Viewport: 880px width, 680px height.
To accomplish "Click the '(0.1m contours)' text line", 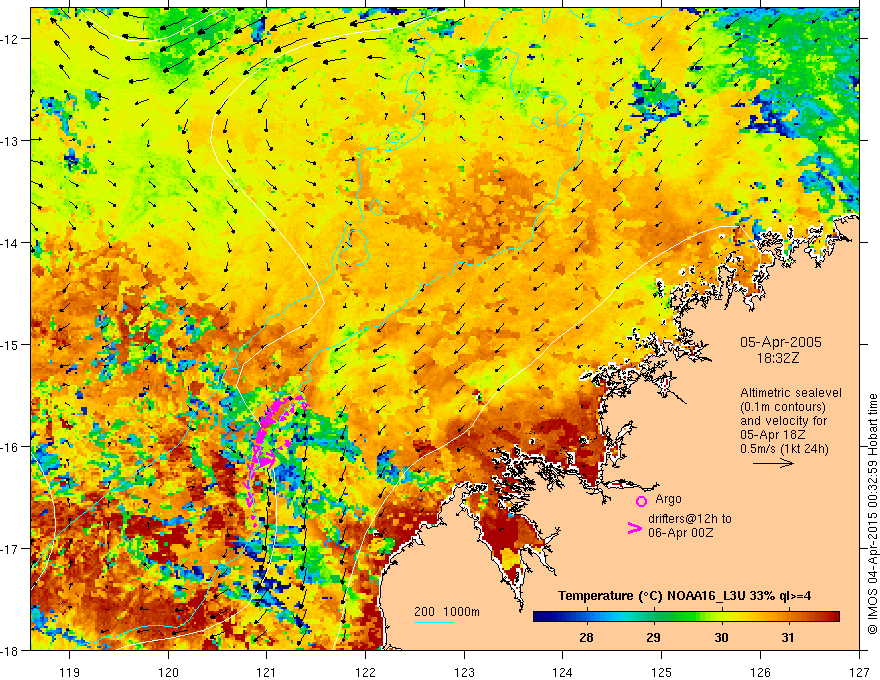I will (783, 407).
